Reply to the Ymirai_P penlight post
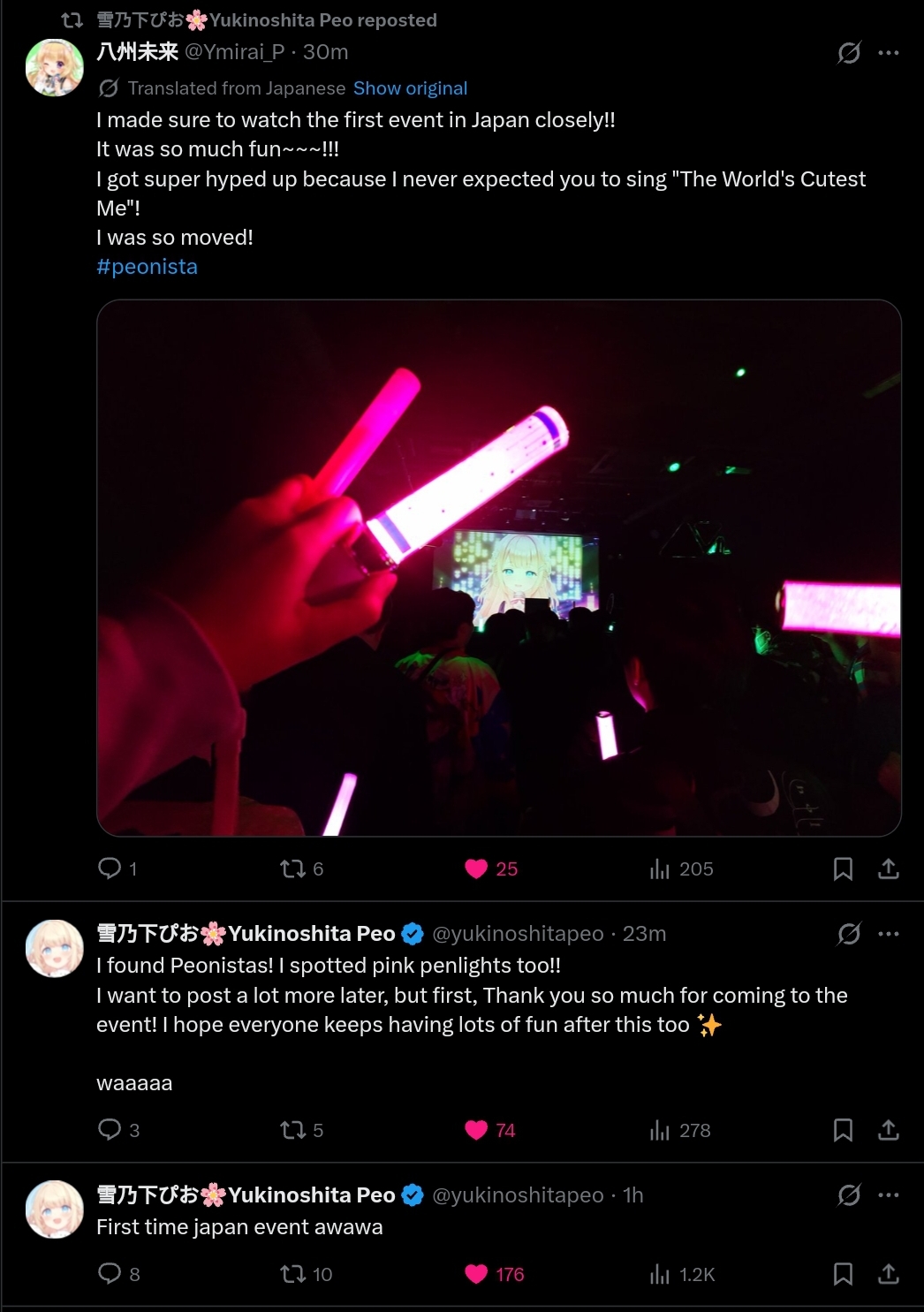924x1312 pixels. (117, 868)
